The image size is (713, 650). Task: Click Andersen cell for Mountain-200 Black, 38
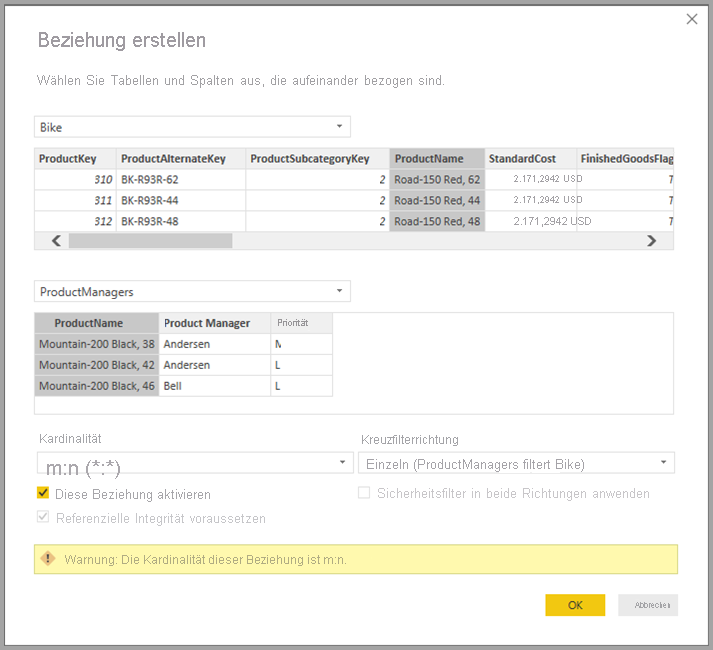point(215,344)
